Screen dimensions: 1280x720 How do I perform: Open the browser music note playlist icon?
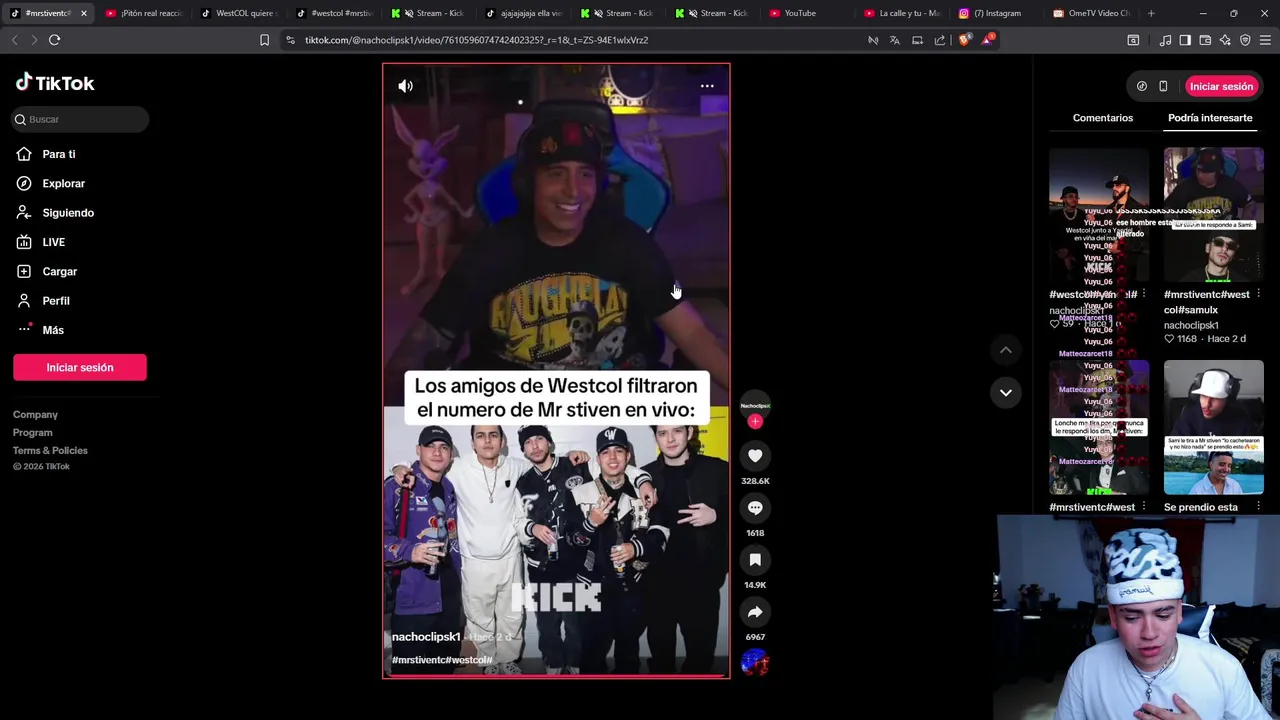[1165, 40]
